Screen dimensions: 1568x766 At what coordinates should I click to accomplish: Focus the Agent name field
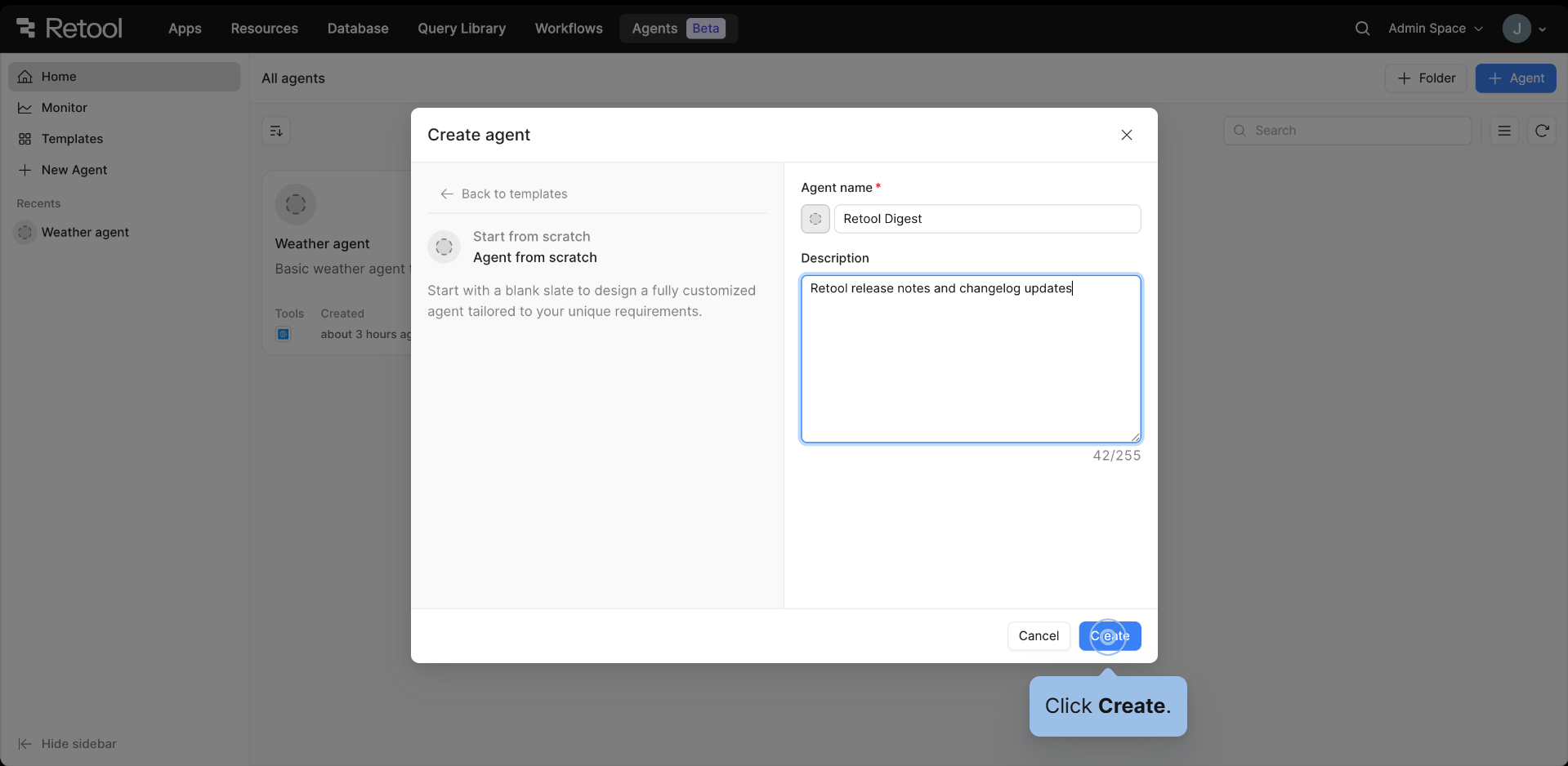point(987,219)
